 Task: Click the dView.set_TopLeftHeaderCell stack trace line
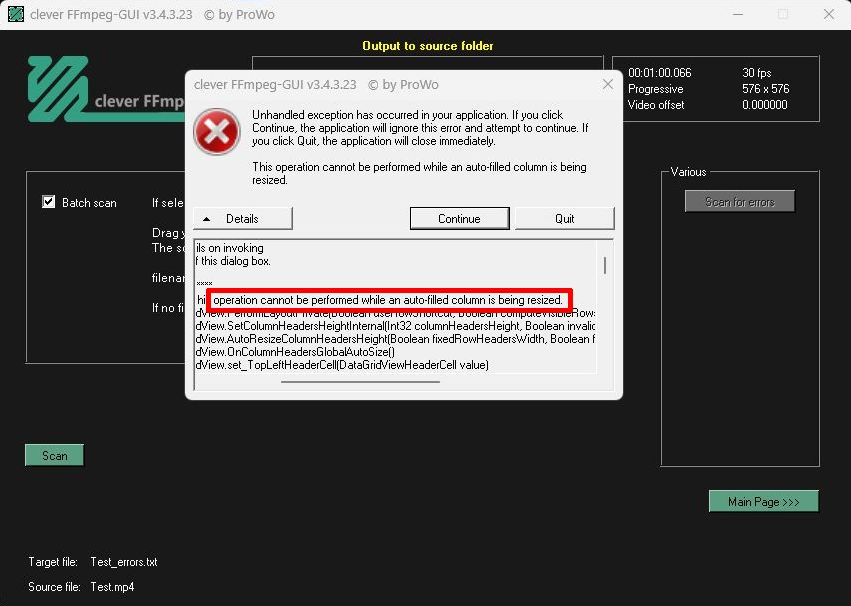point(342,365)
